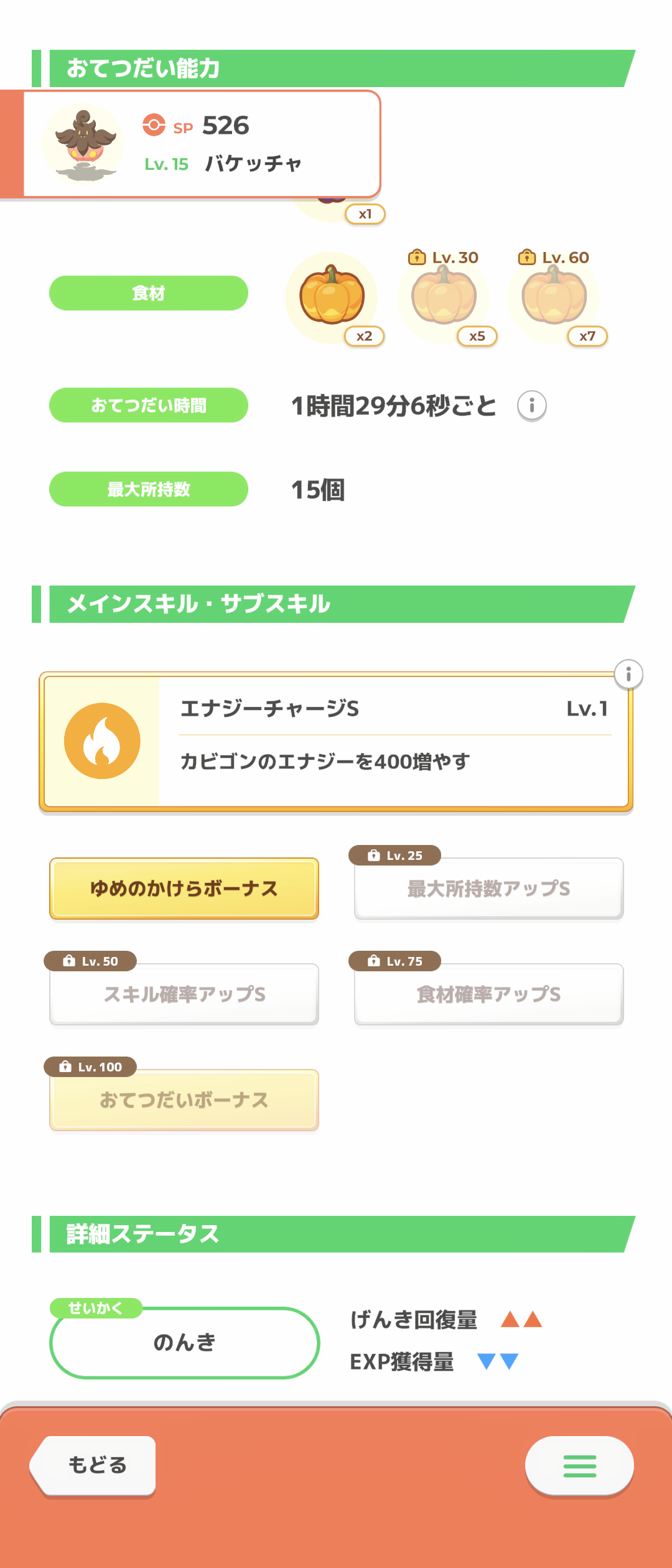Viewport: 672px width, 1568px height.
Task: Select the locked Lv. 60 pumpkin ingredient
Action: tap(554, 296)
